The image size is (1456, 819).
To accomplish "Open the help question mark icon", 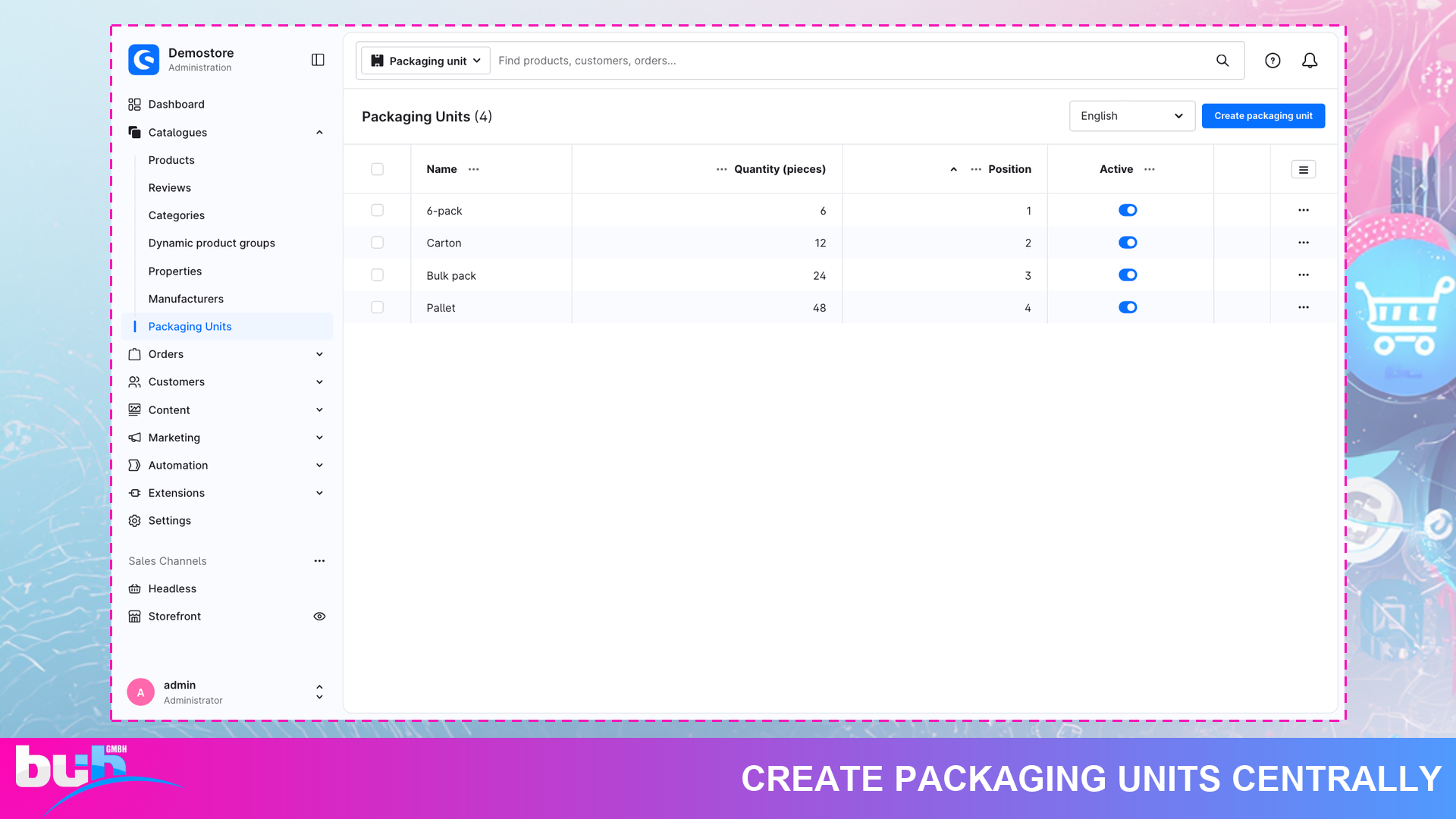I will [1272, 61].
